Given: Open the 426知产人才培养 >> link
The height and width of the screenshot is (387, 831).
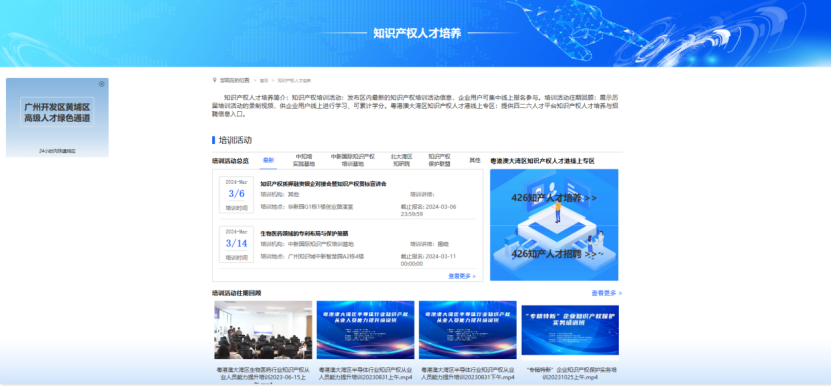Looking at the screenshot, I should 554,198.
